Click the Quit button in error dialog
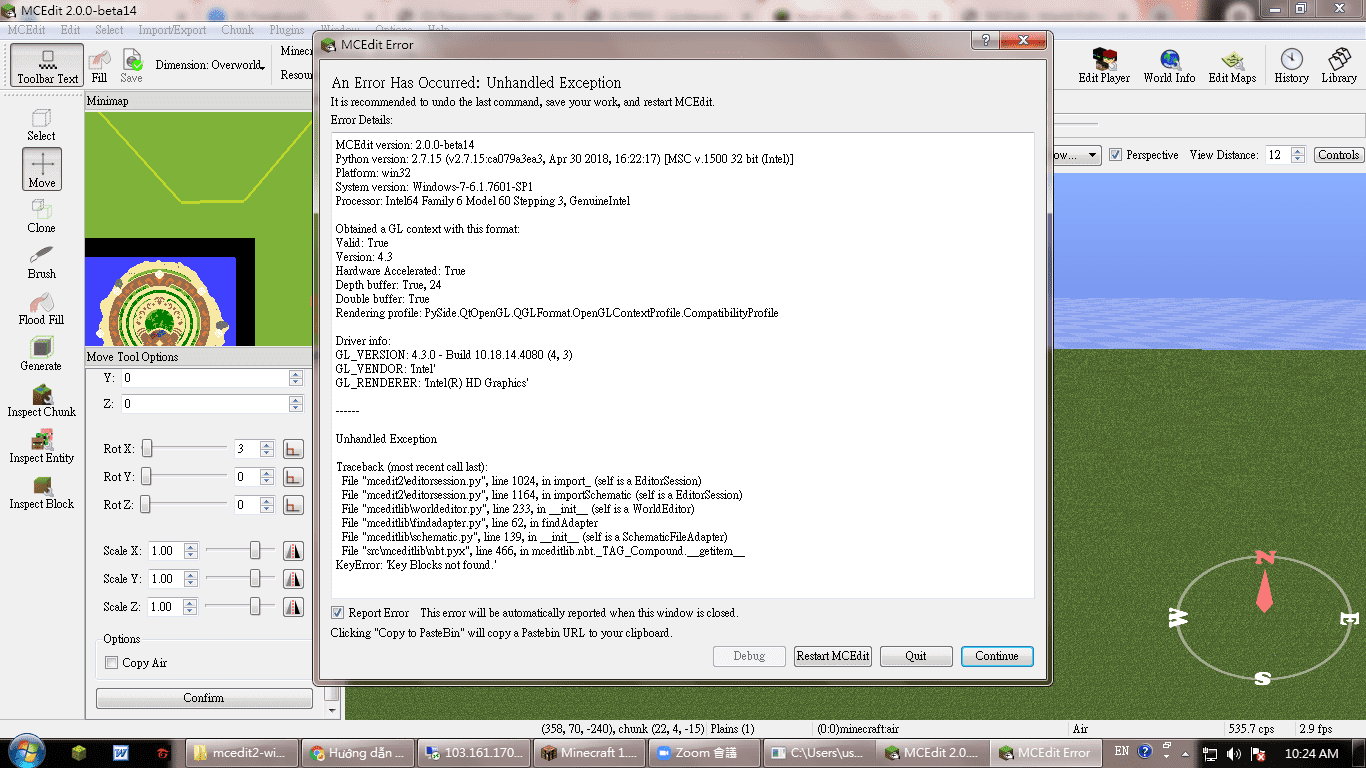Viewport: 1366px width, 768px height. coord(916,656)
